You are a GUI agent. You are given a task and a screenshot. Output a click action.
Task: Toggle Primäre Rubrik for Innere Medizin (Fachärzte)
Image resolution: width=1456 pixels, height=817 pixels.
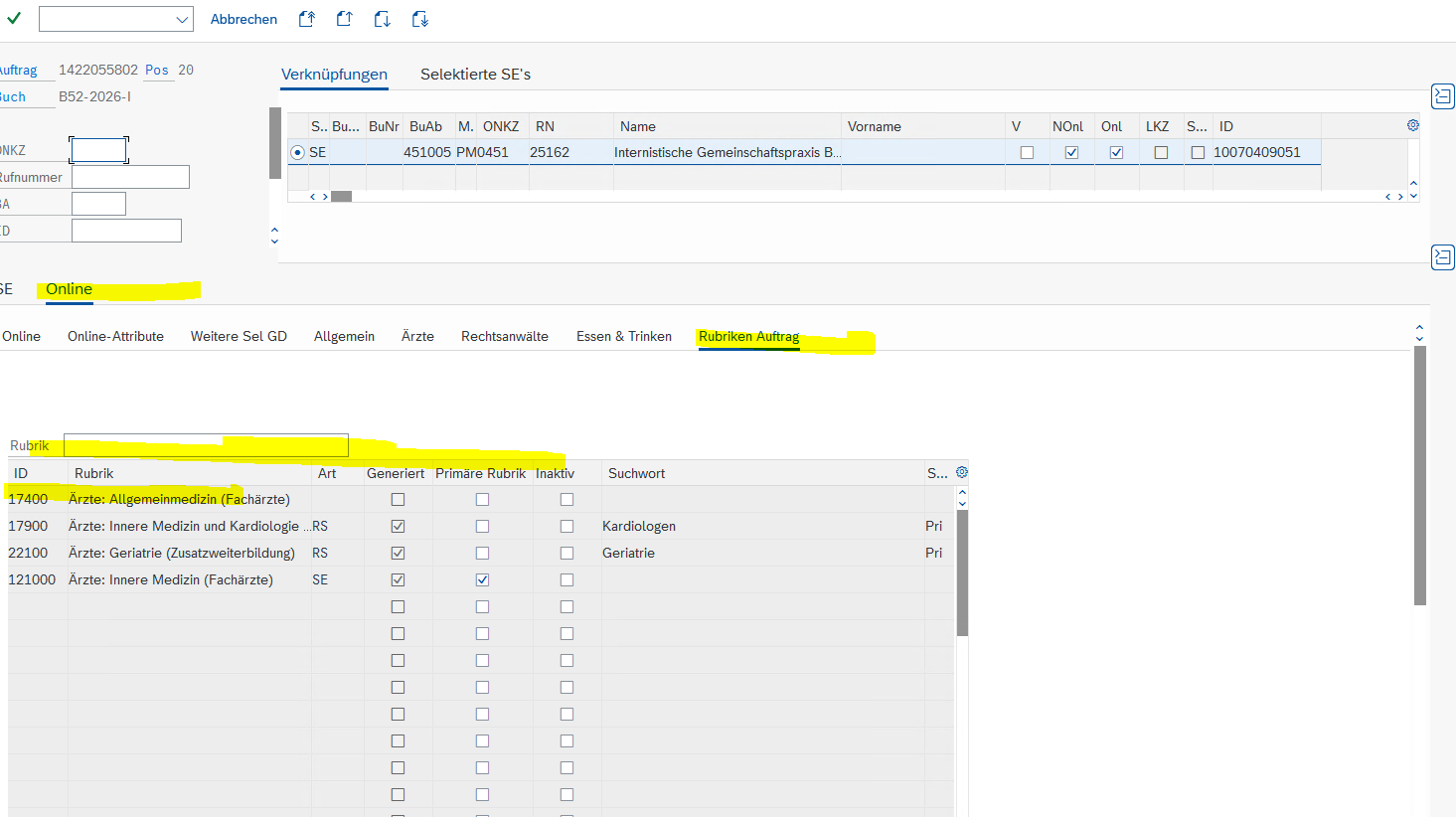point(482,579)
